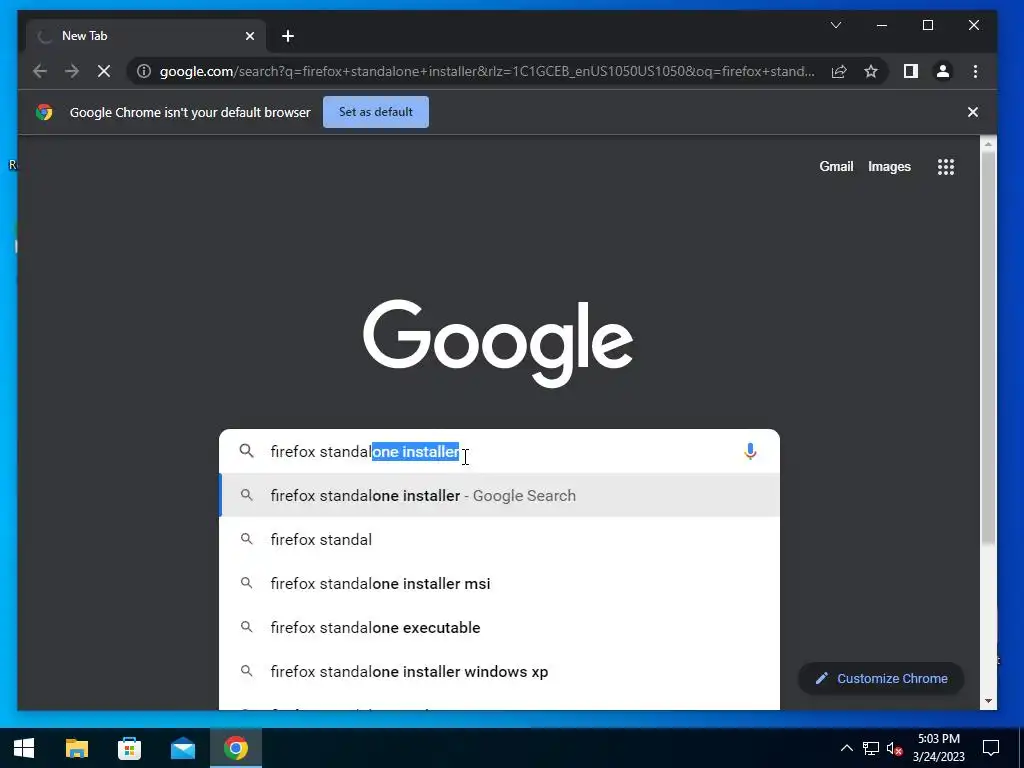View site information icon in address bar
The height and width of the screenshot is (768, 1024).
pos(144,71)
